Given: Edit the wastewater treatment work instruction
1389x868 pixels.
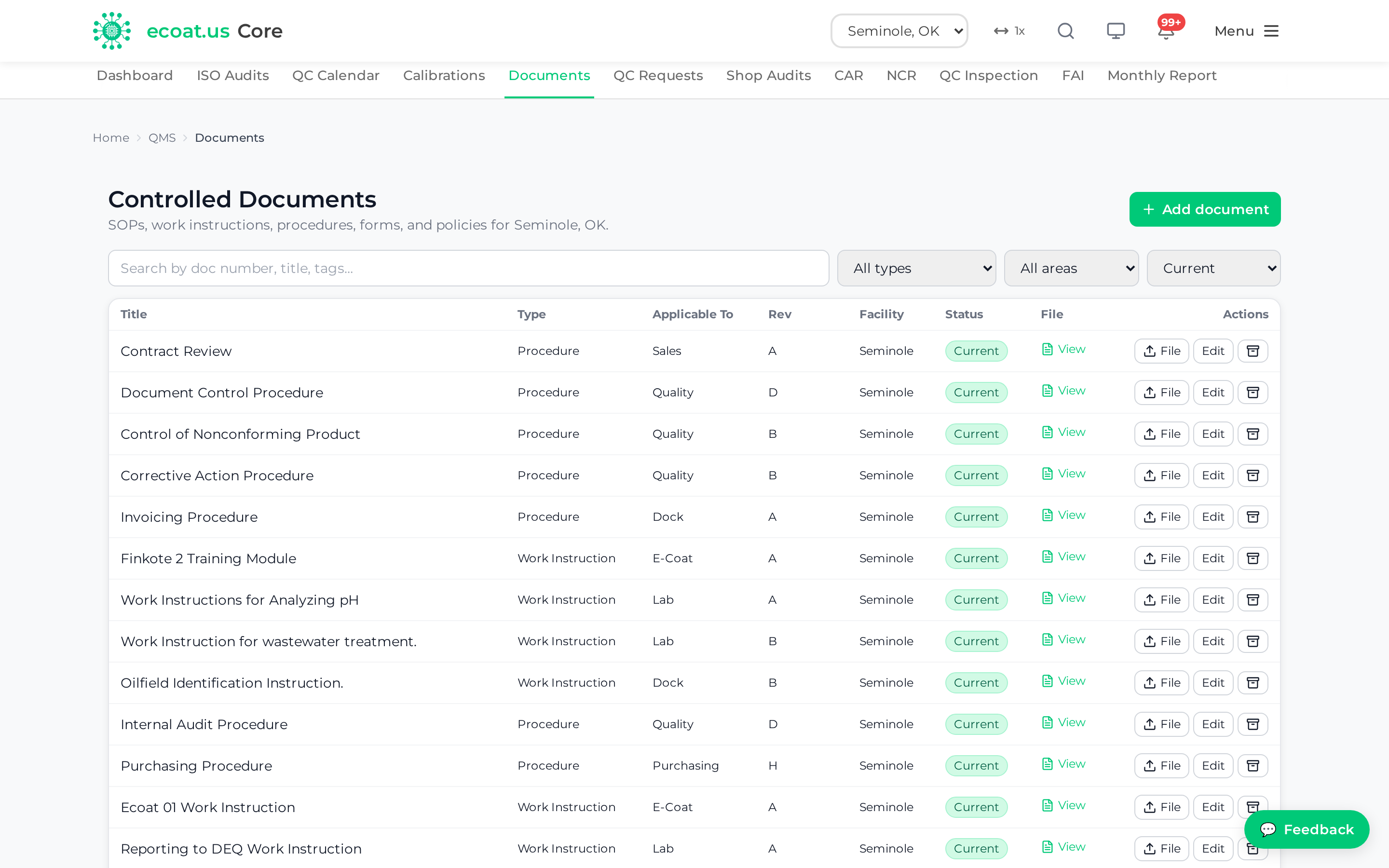Looking at the screenshot, I should (1213, 641).
